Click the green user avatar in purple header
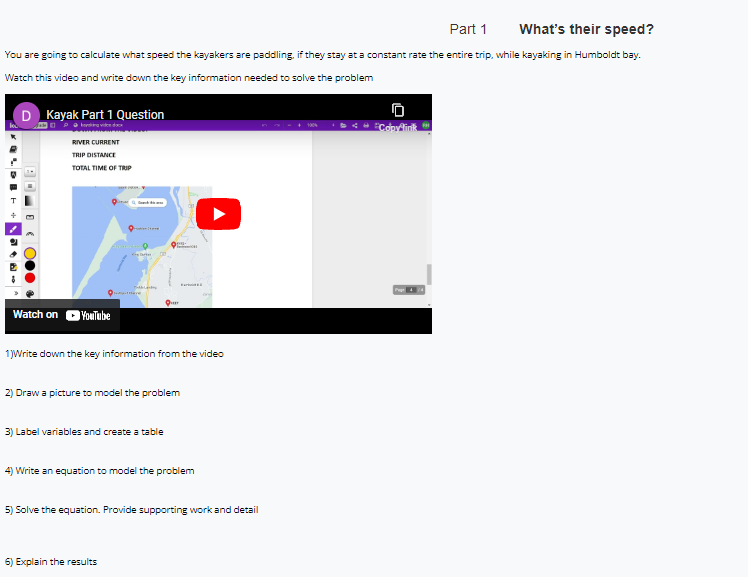Image resolution: width=748 pixels, height=577 pixels. click(x=426, y=125)
